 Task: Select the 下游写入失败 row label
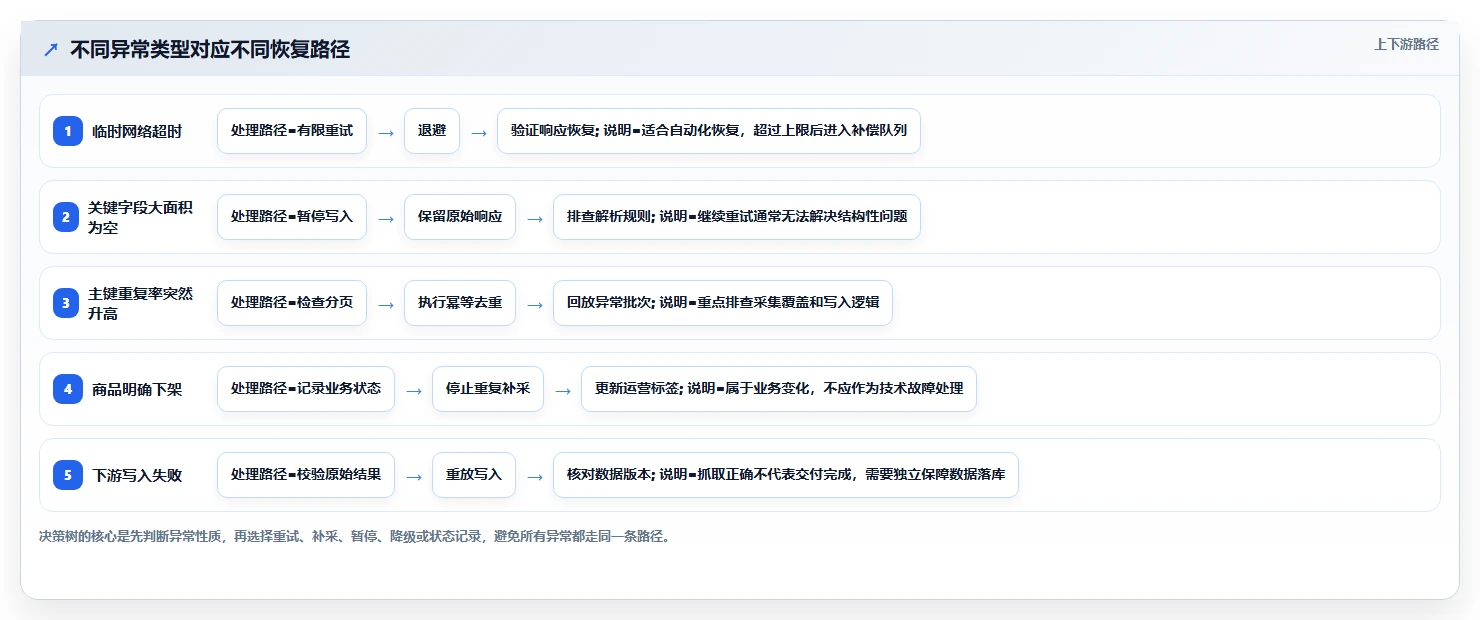pyautogui.click(x=137, y=475)
